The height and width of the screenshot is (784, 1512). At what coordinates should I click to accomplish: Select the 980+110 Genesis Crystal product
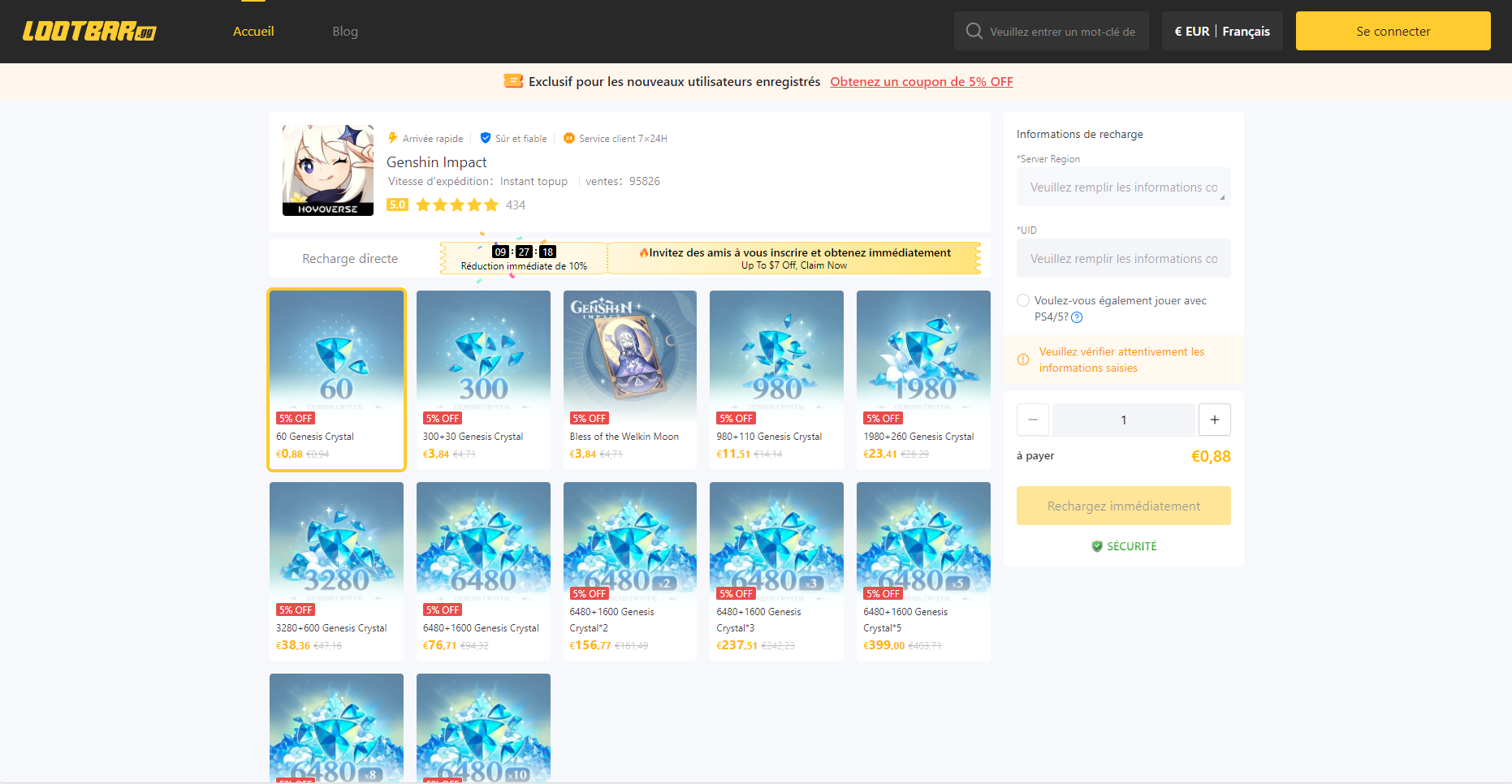point(776,379)
